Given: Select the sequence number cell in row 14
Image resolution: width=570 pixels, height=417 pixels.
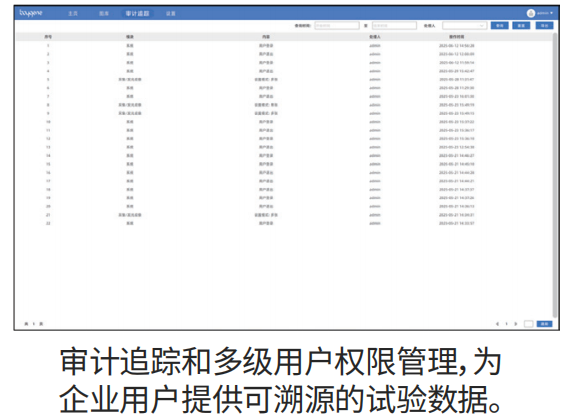Looking at the screenshot, I should click(48, 156).
